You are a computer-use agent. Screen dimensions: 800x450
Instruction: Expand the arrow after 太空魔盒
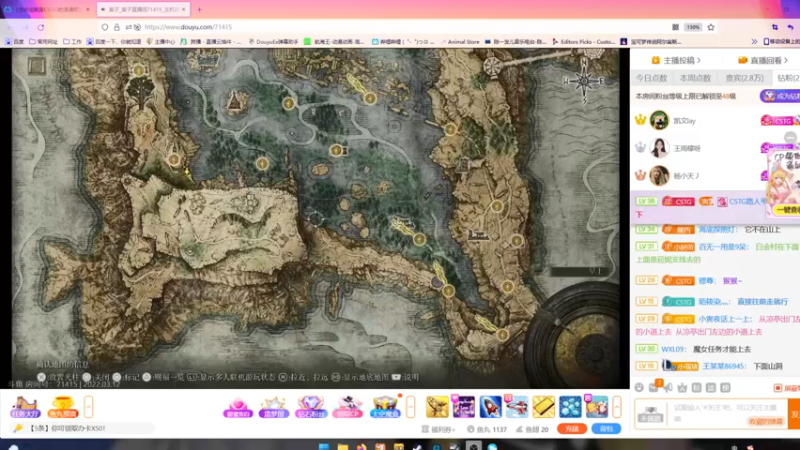(410, 407)
